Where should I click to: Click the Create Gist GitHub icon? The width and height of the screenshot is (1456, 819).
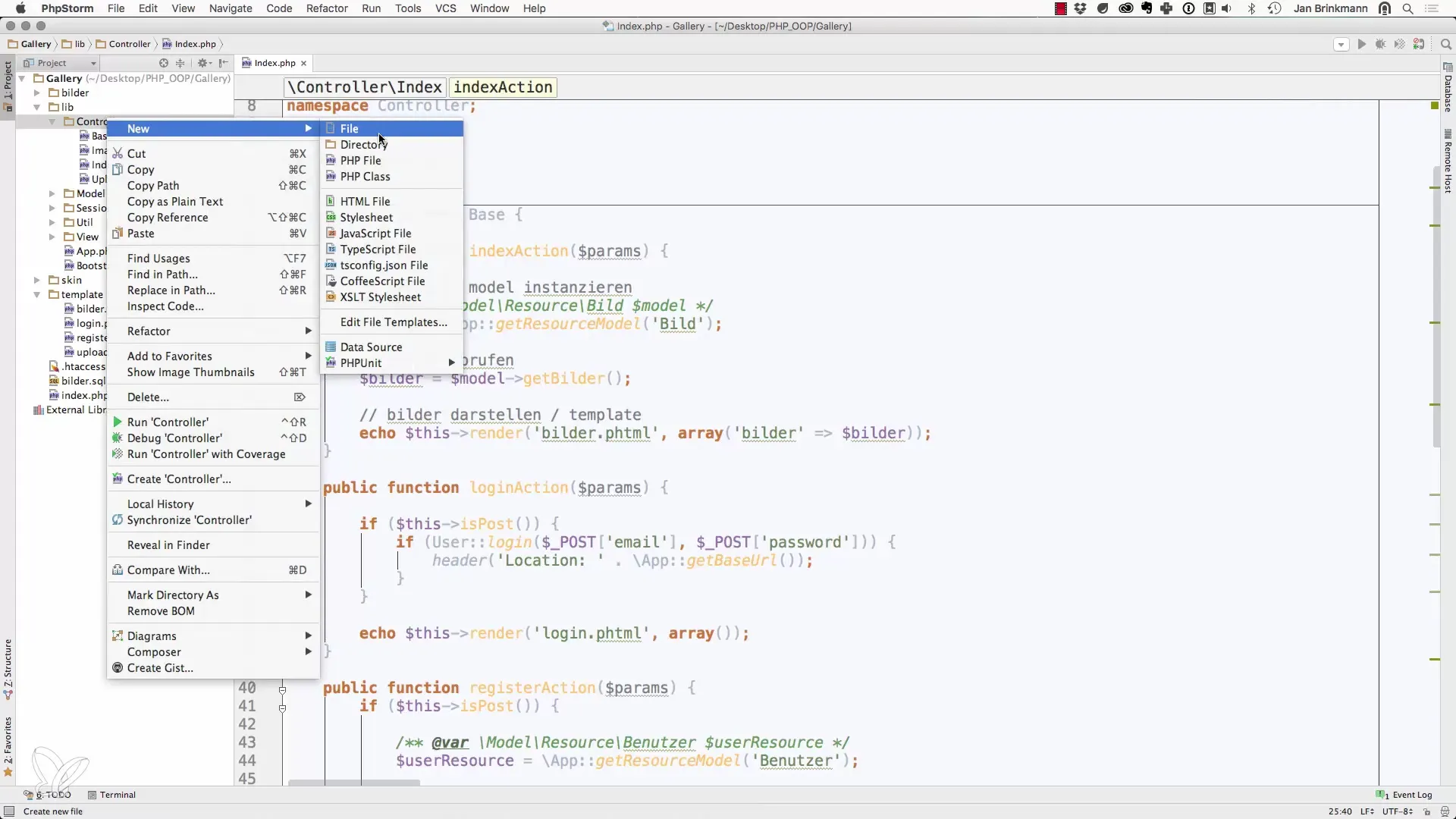(118, 668)
